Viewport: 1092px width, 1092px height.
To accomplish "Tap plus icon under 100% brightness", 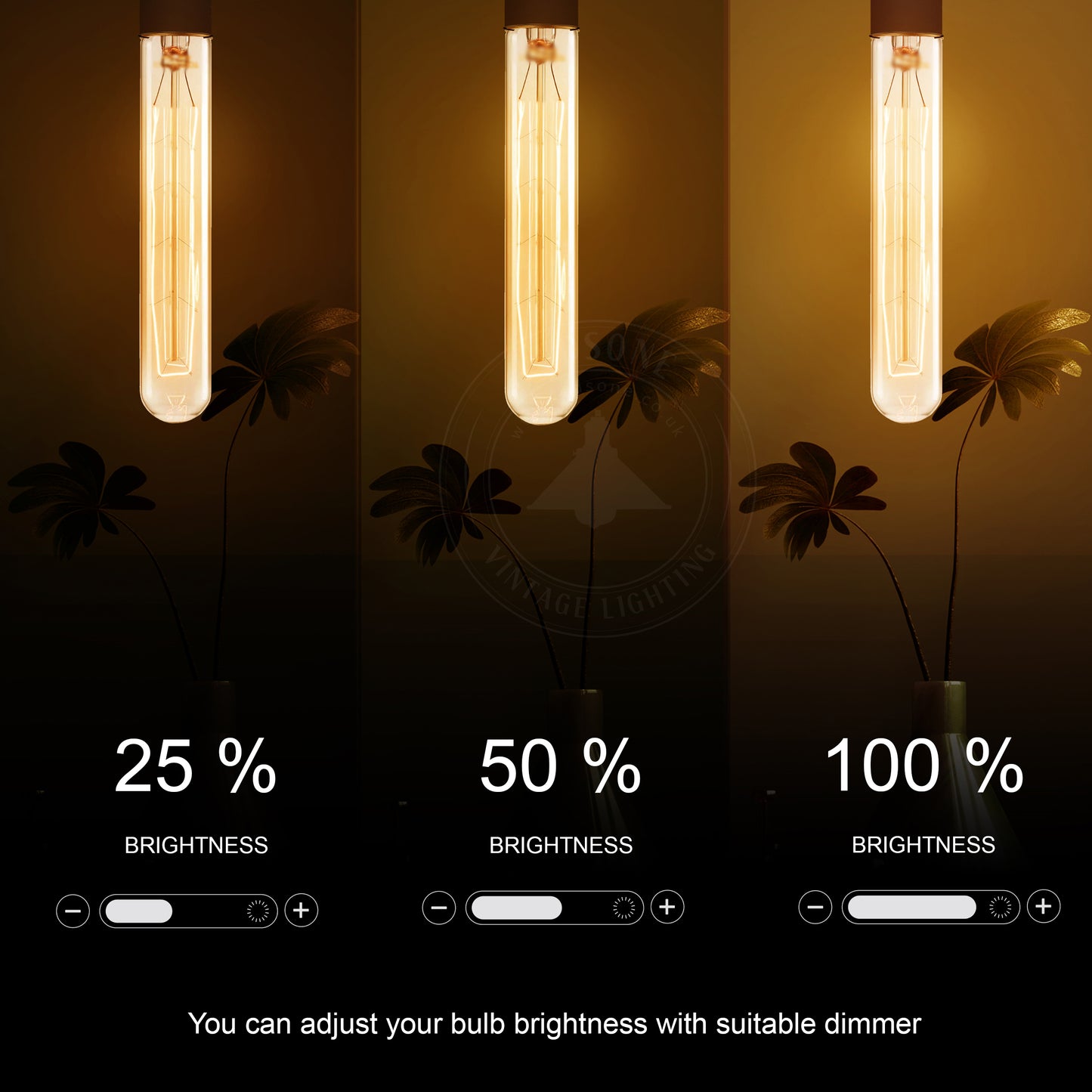I will click(x=1044, y=906).
